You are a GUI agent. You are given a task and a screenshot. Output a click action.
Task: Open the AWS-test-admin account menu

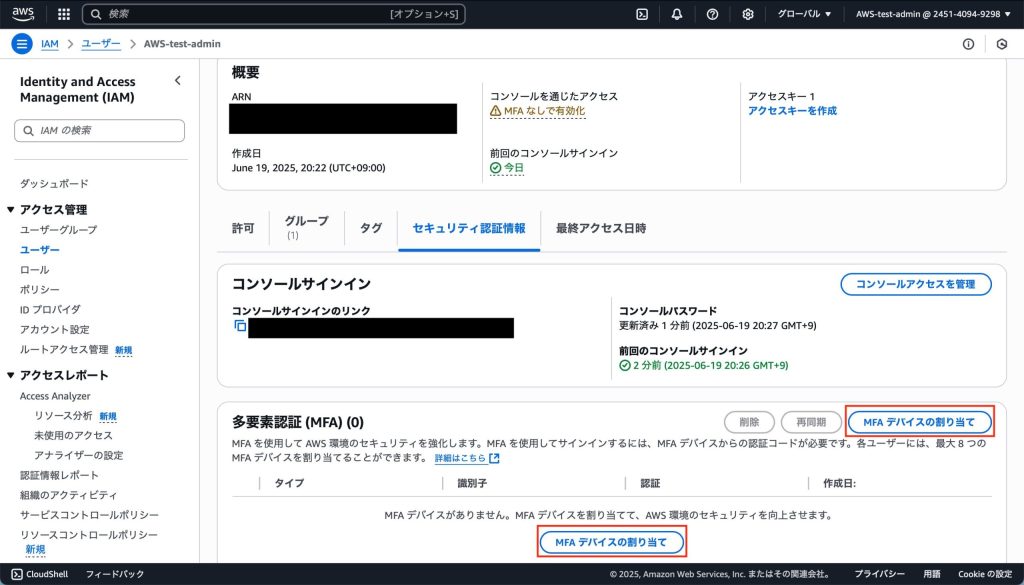933,14
